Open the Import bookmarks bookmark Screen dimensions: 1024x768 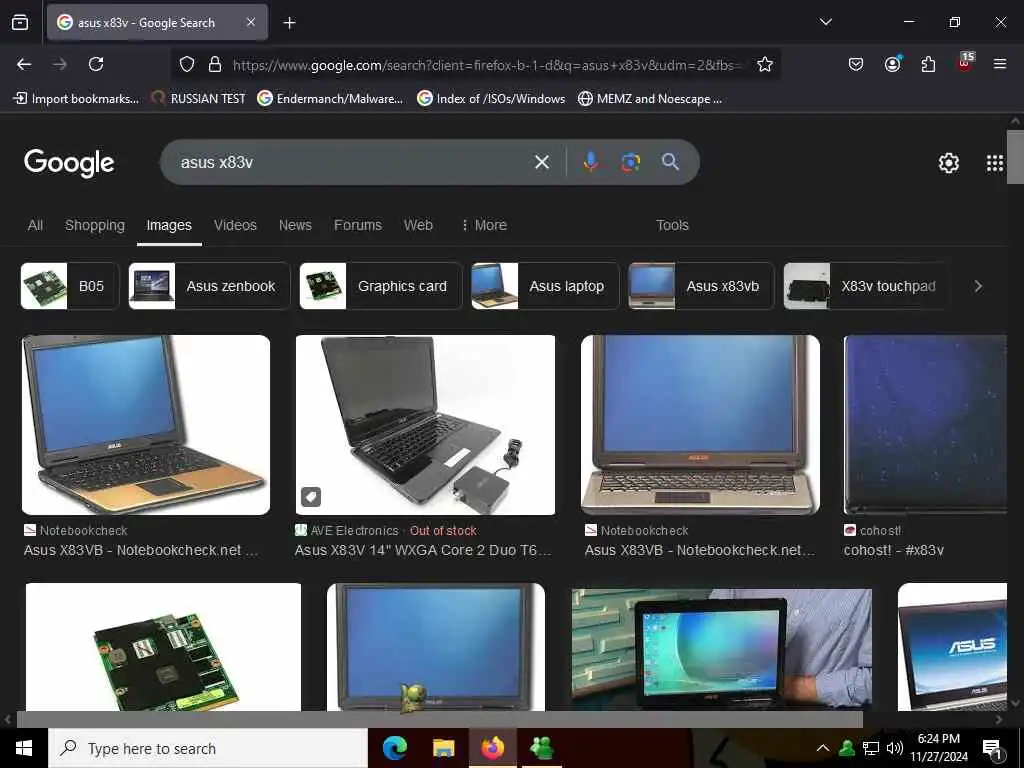[76, 99]
